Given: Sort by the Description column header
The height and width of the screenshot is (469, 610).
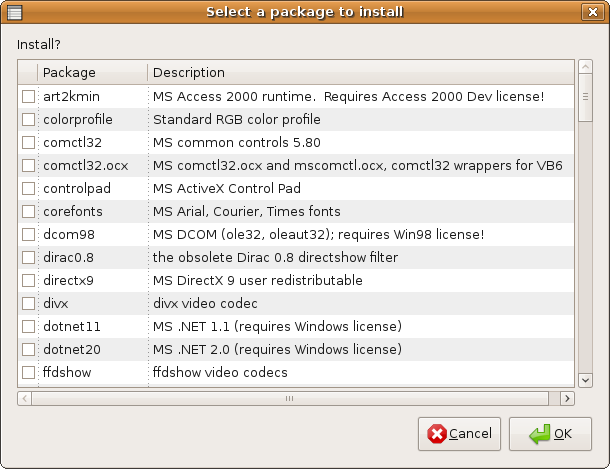Looking at the screenshot, I should (361, 72).
